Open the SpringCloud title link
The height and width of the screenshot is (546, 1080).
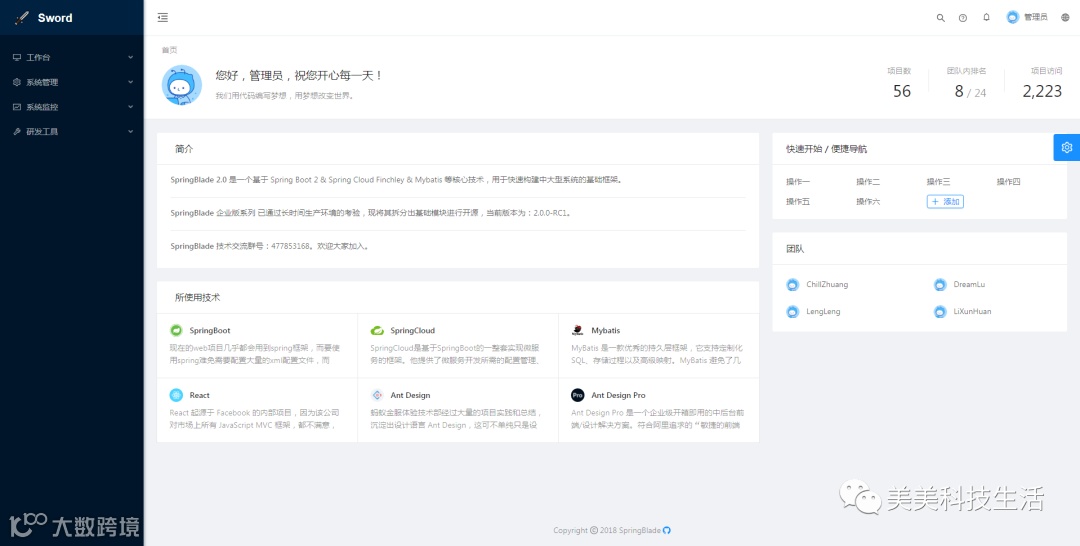point(413,330)
